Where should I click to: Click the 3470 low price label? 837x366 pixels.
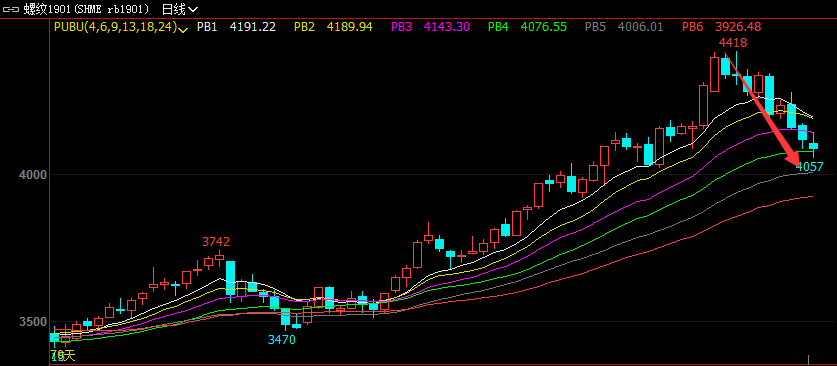coord(281,339)
